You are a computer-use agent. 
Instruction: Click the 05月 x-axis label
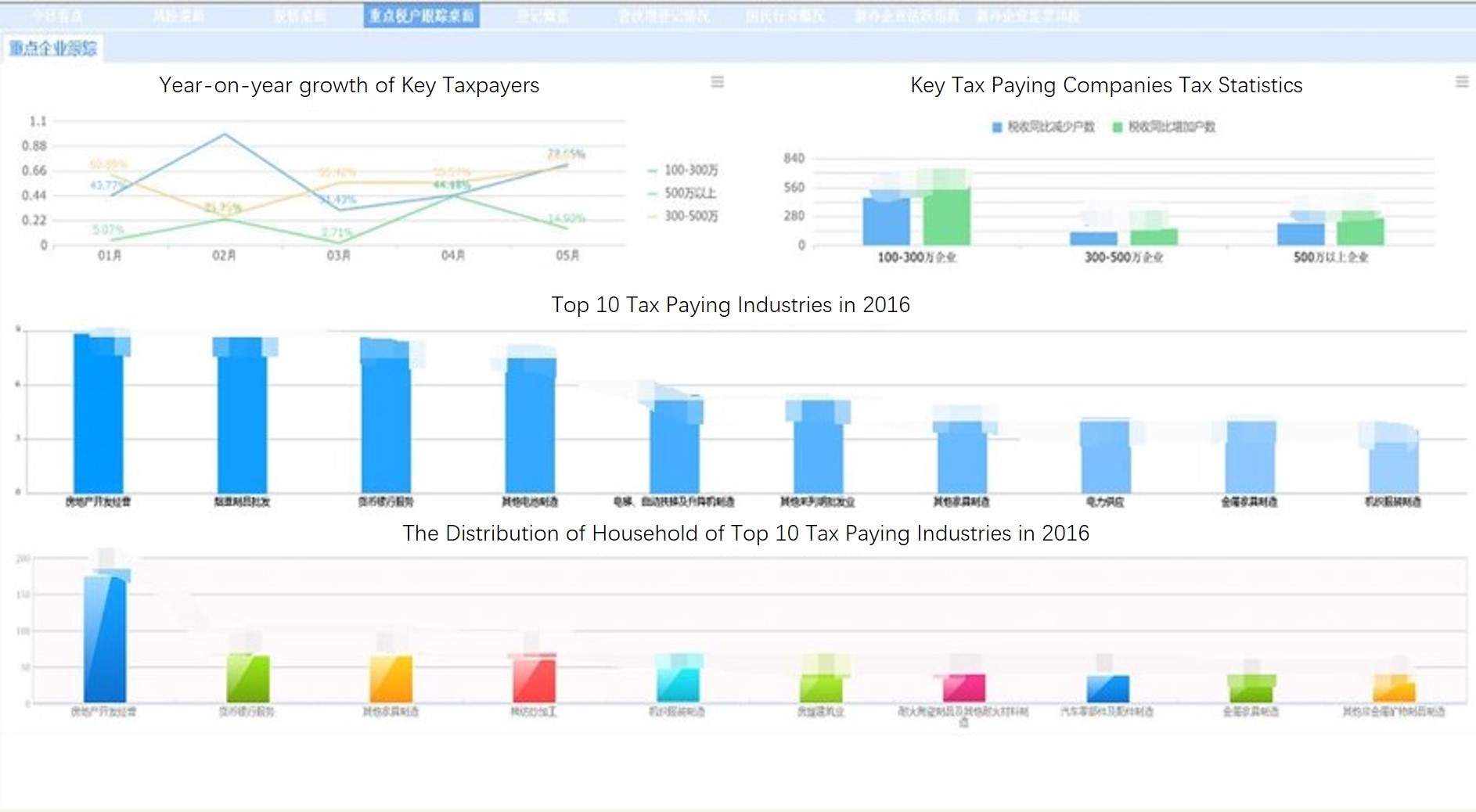point(567,256)
